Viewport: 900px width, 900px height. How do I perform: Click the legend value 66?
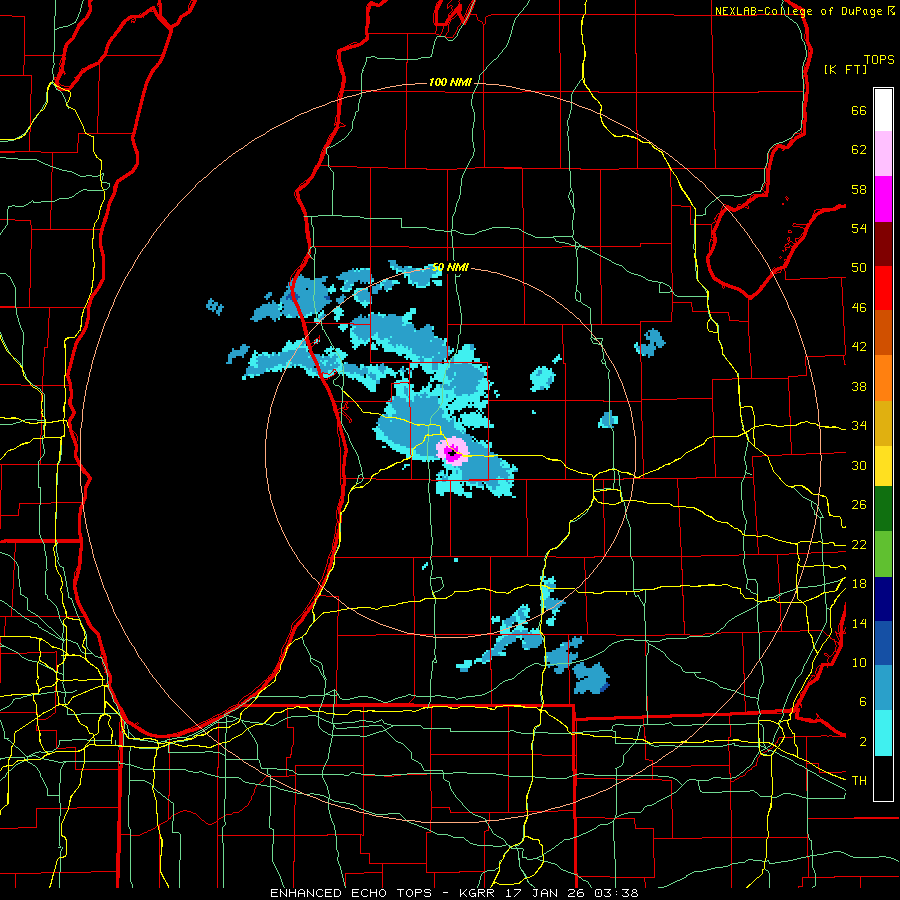859,111
